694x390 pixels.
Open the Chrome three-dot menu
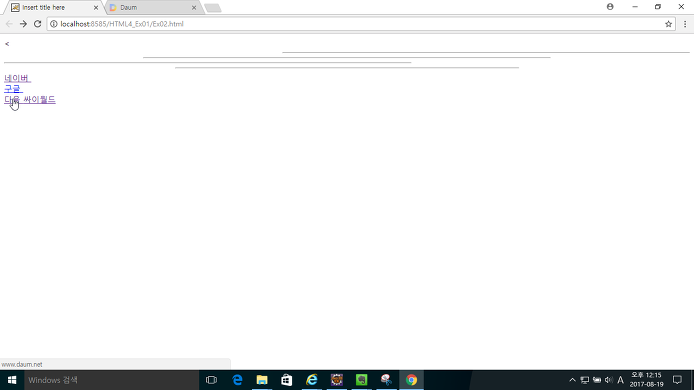(685, 24)
